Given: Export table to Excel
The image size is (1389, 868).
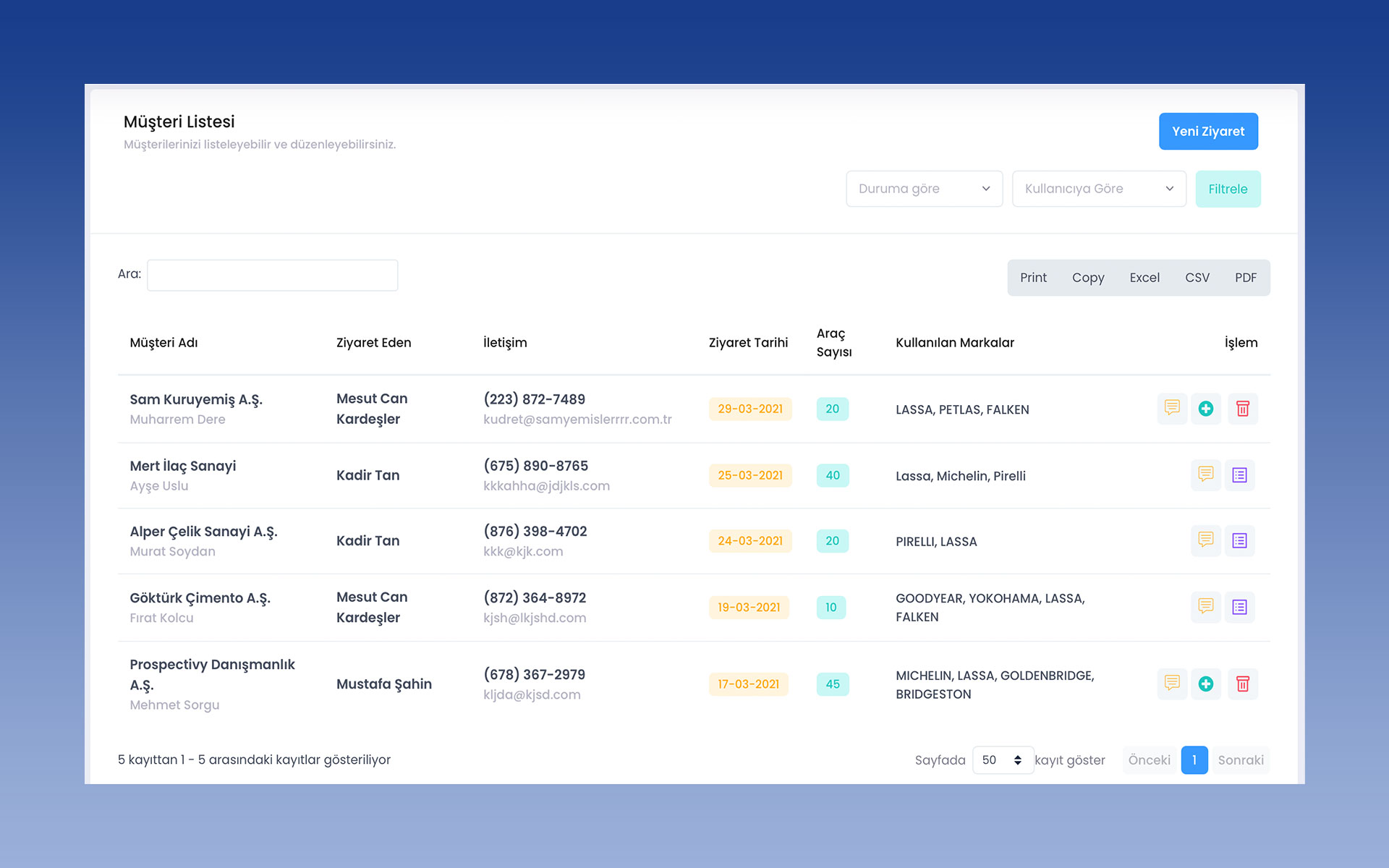Looking at the screenshot, I should coord(1144,278).
